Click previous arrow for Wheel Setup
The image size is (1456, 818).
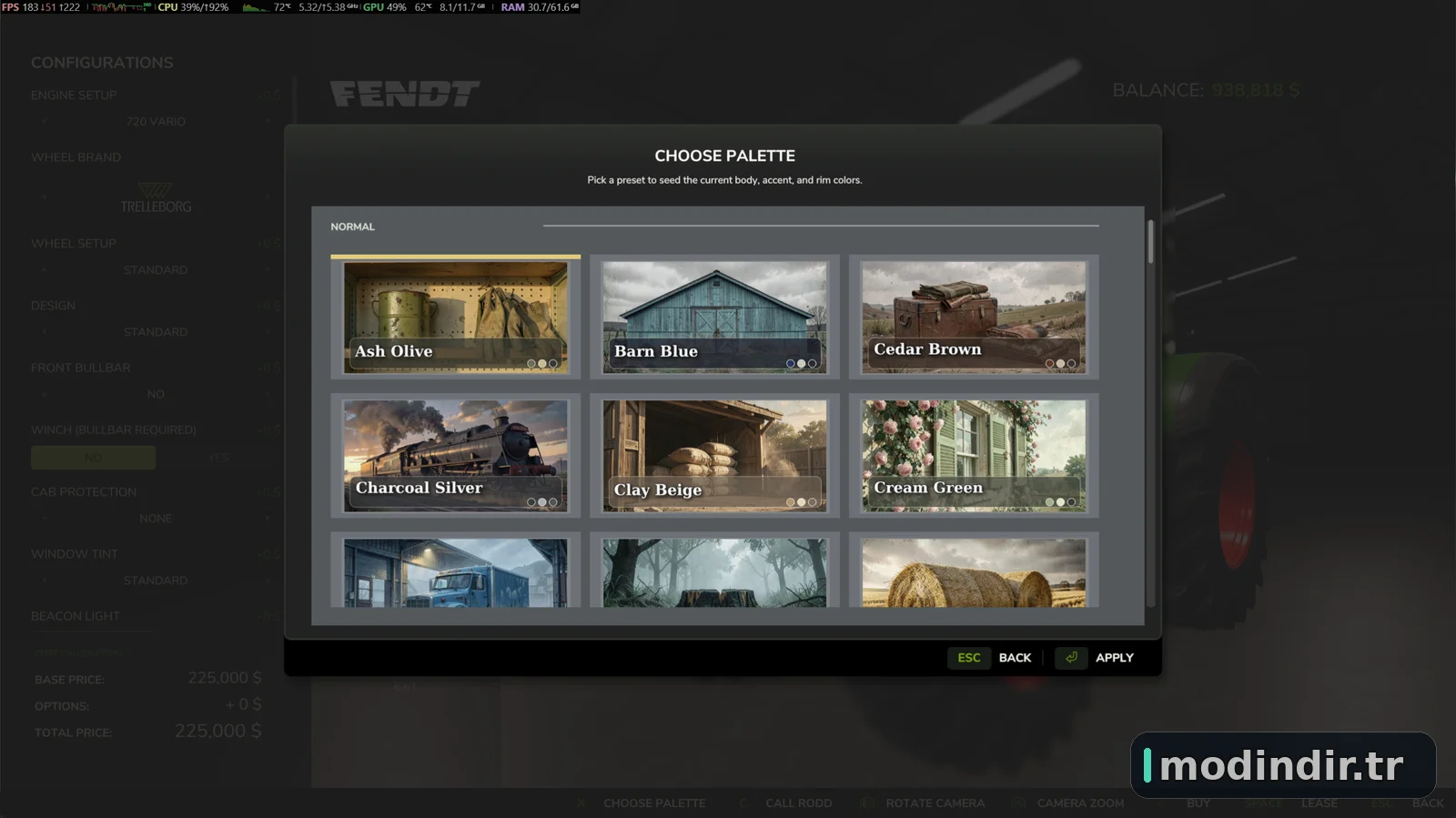(44, 270)
